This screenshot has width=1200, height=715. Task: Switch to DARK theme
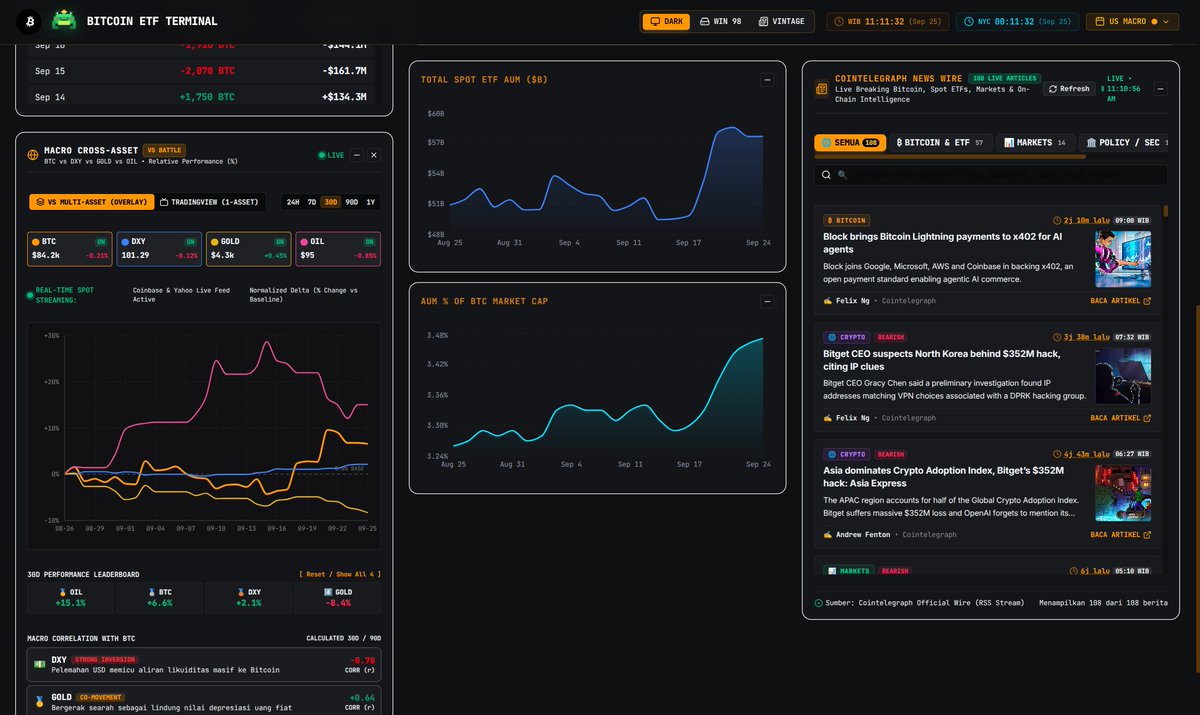(666, 21)
